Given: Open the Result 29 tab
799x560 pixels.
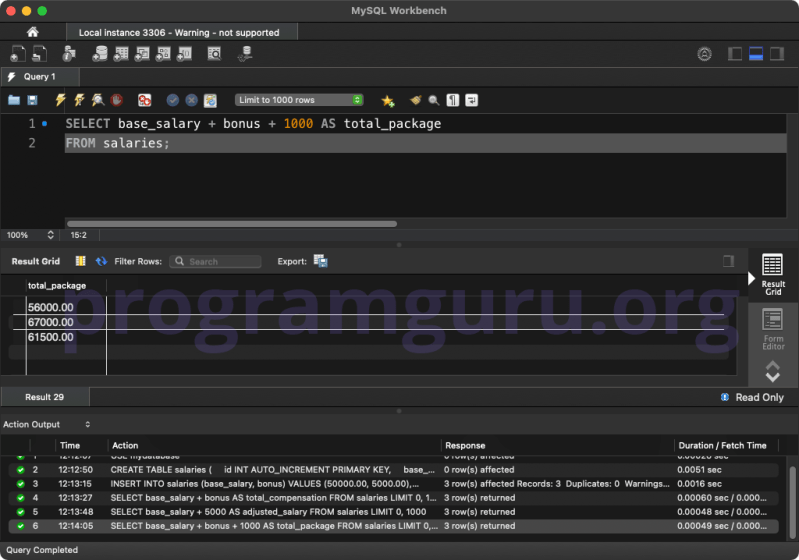Looking at the screenshot, I should tap(45, 397).
